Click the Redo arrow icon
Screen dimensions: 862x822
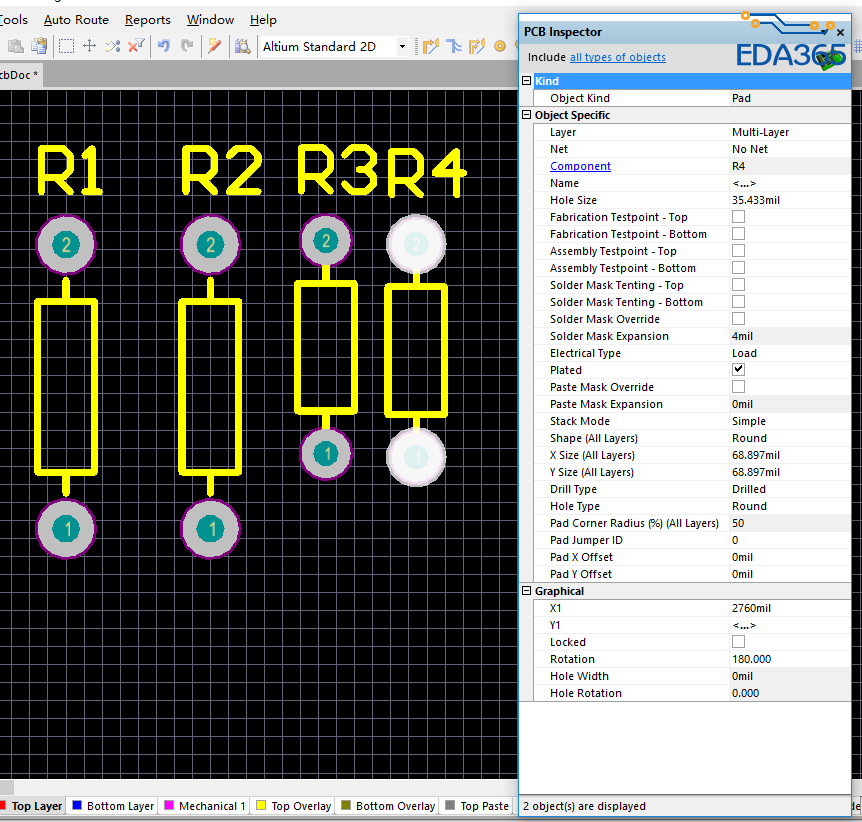click(187, 46)
